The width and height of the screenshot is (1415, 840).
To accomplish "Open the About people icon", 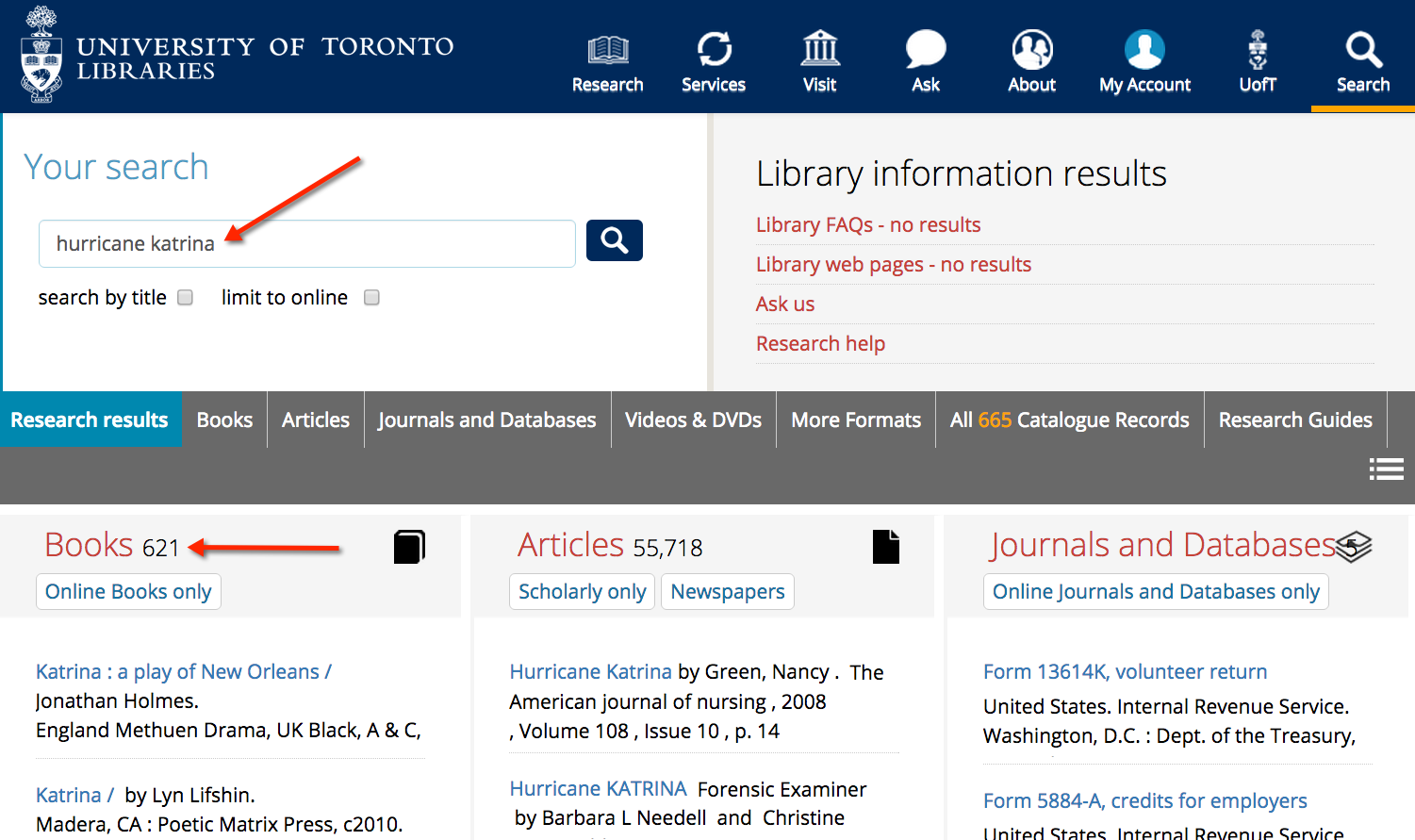I will pos(1032,49).
